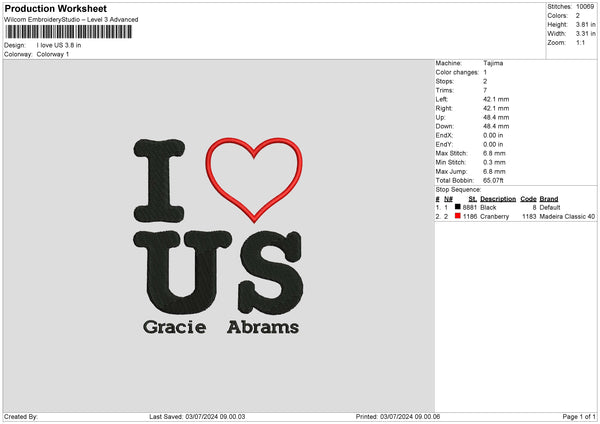Click the Machine value 'Tajima'
The image size is (600, 424).
tap(493, 63)
